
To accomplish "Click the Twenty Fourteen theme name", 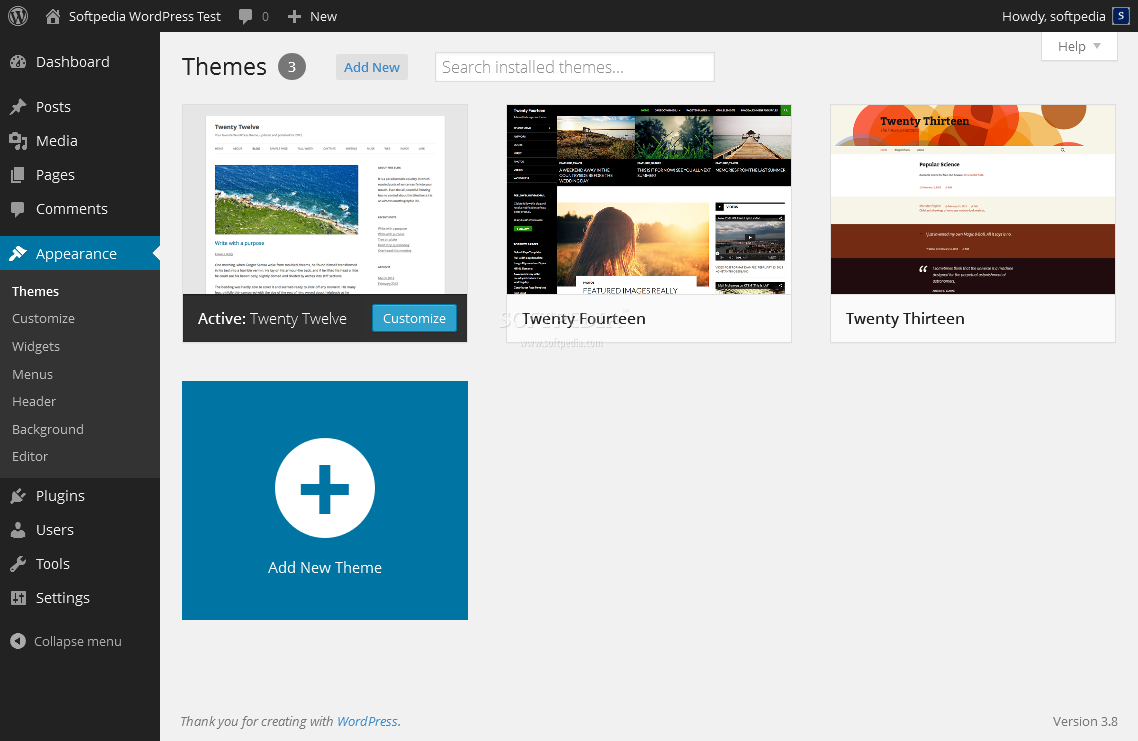I will (584, 319).
